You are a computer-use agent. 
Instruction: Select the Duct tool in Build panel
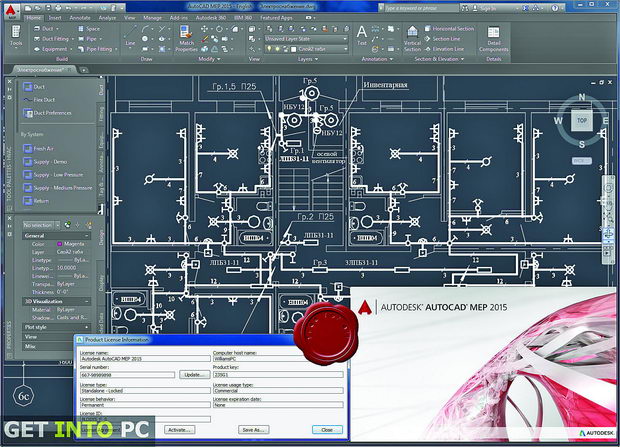(43, 28)
